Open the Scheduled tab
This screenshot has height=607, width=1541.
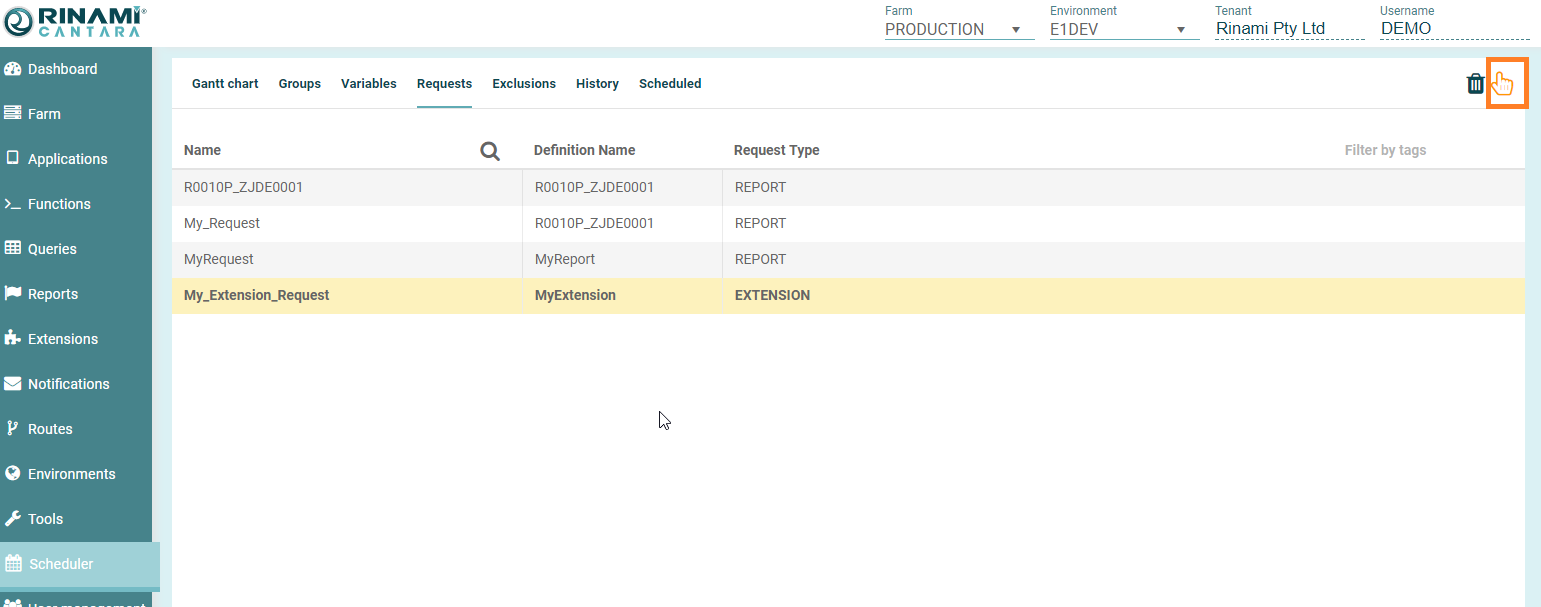[670, 84]
